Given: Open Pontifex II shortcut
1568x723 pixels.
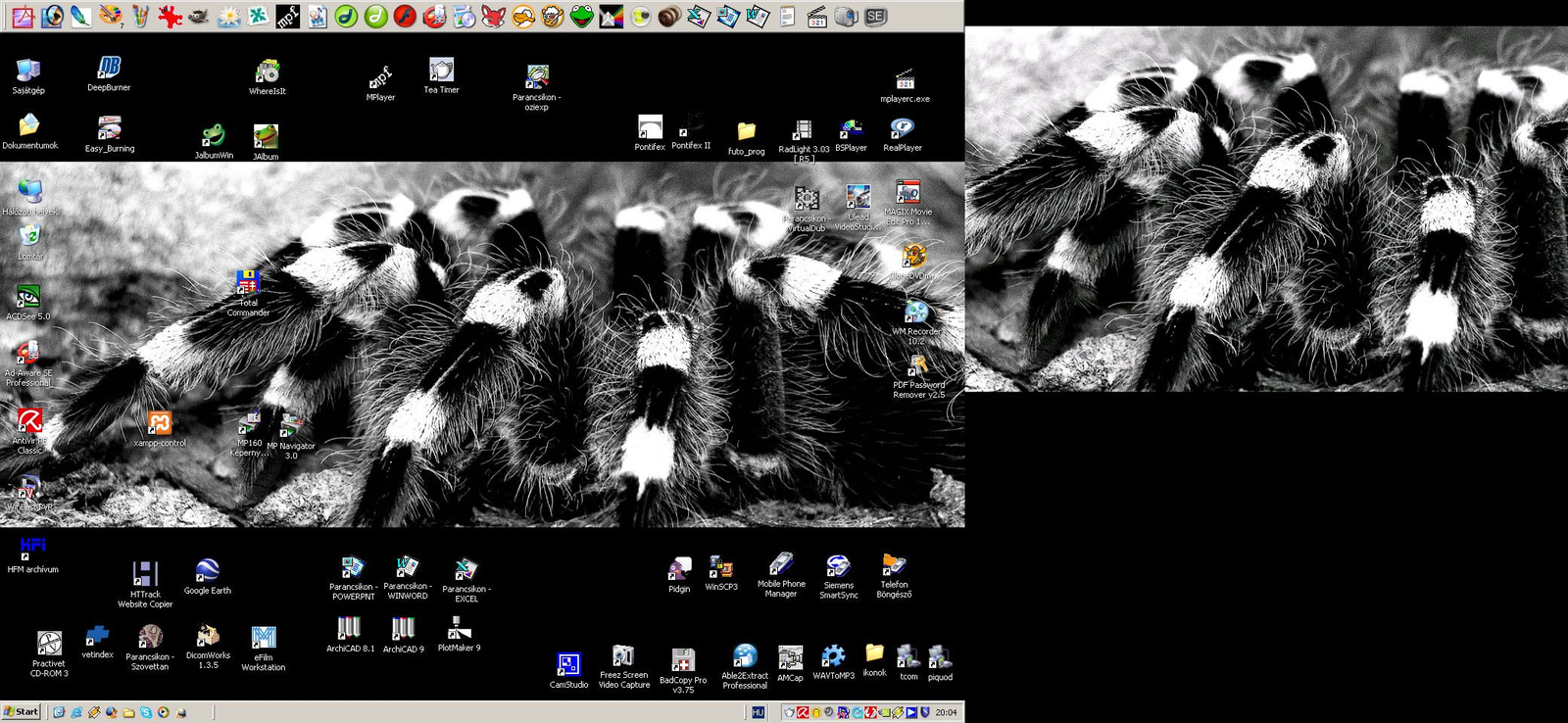Looking at the screenshot, I should (x=691, y=131).
